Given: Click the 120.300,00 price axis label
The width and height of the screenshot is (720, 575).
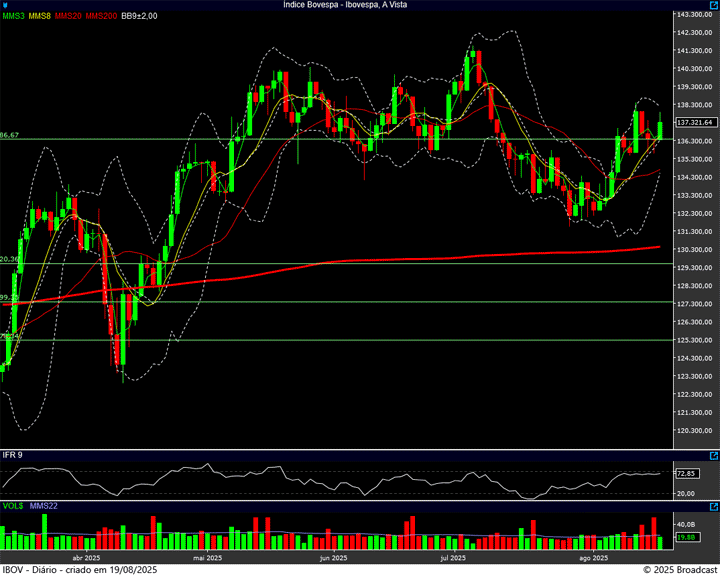Looking at the screenshot, I should point(694,431).
